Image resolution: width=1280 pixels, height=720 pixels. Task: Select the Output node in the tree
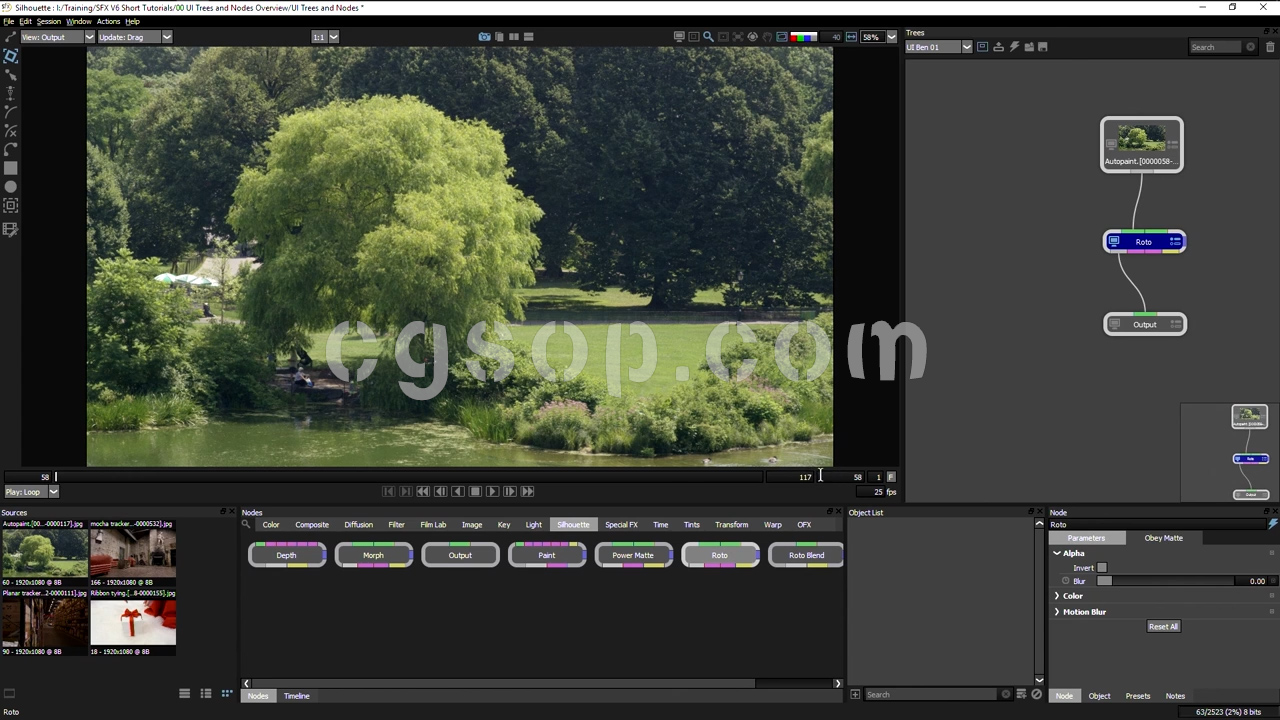pos(1145,324)
